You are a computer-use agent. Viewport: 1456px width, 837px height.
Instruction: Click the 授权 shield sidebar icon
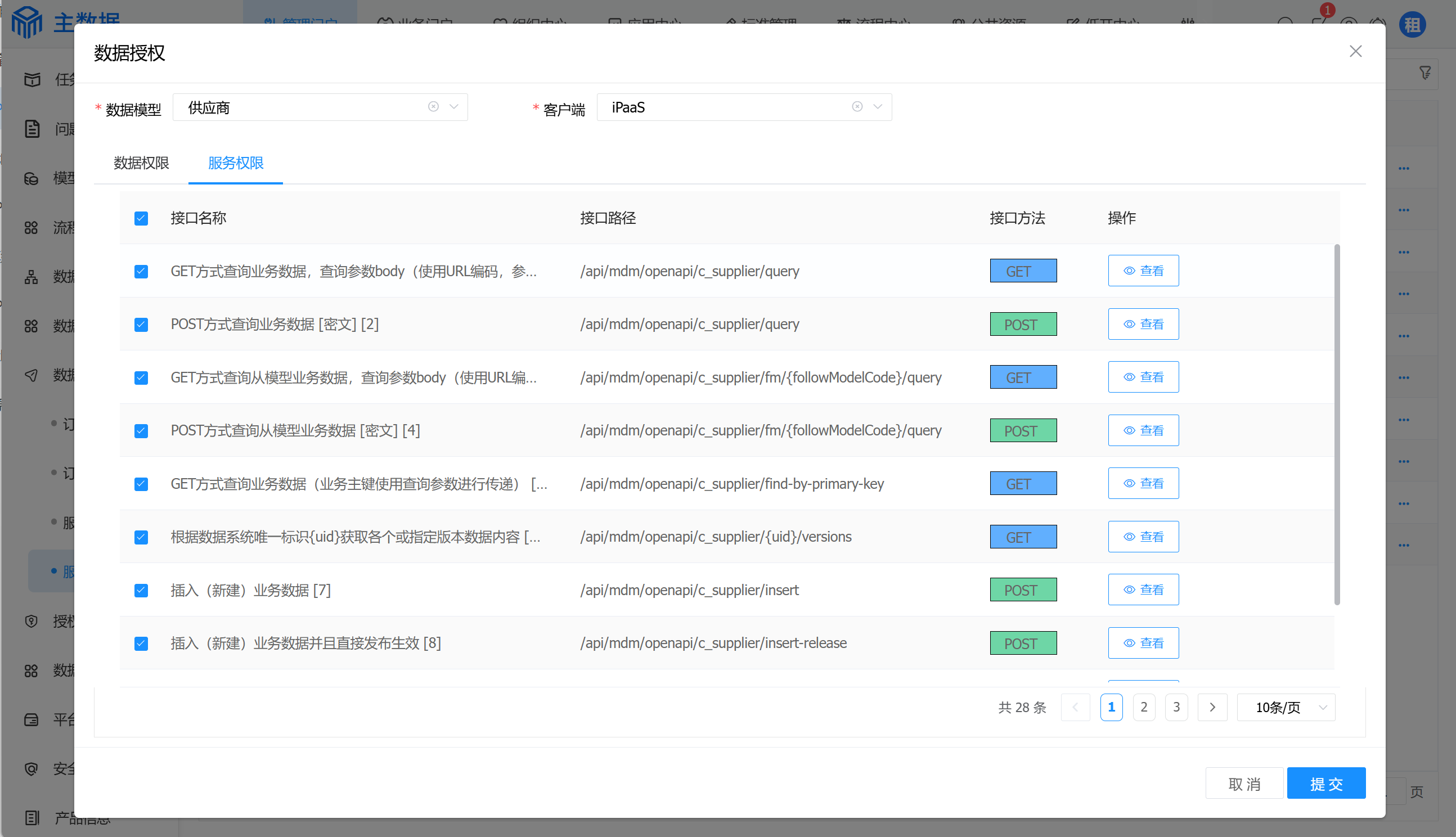pyautogui.click(x=32, y=621)
